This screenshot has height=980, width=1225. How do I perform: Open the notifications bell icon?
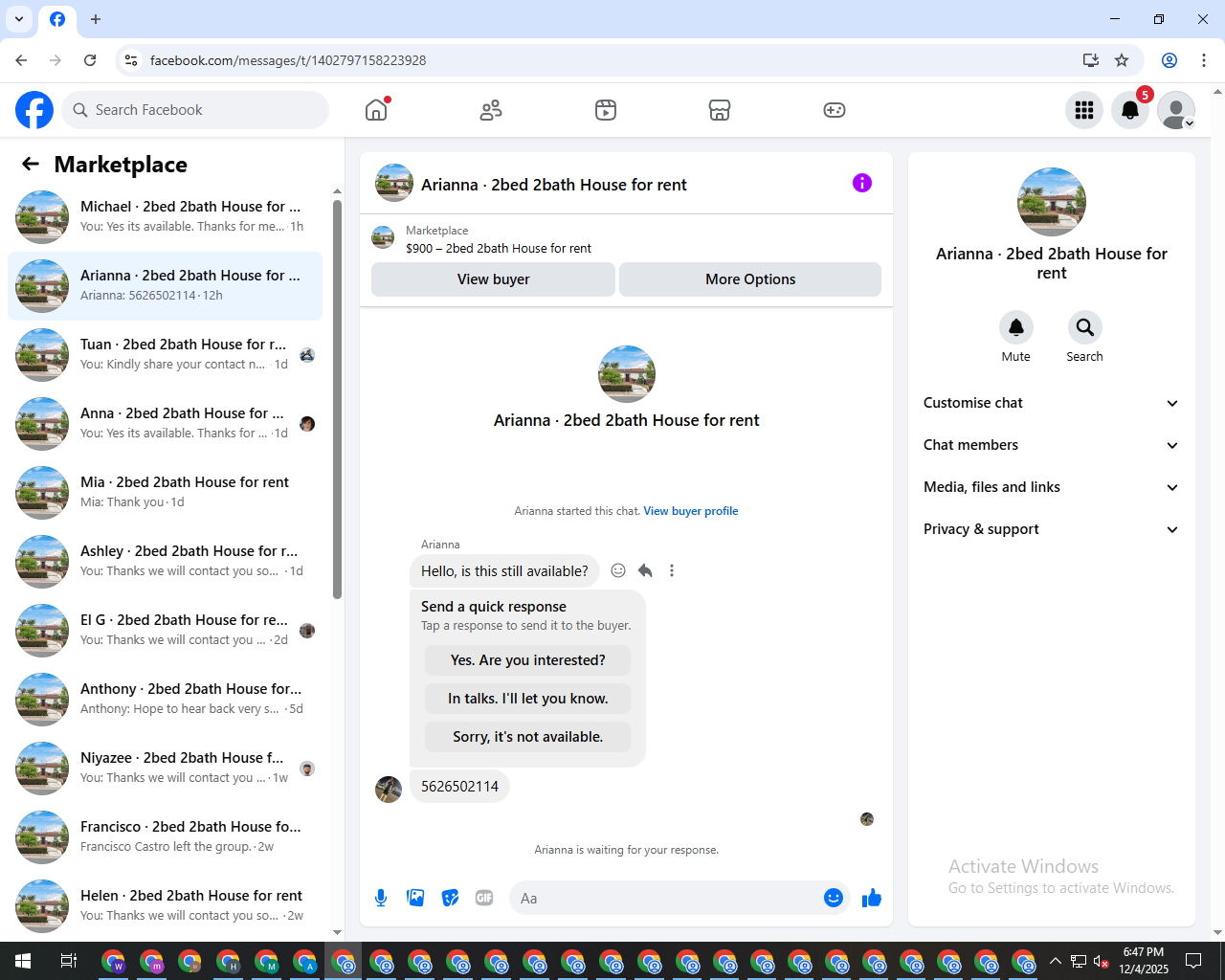(x=1130, y=110)
